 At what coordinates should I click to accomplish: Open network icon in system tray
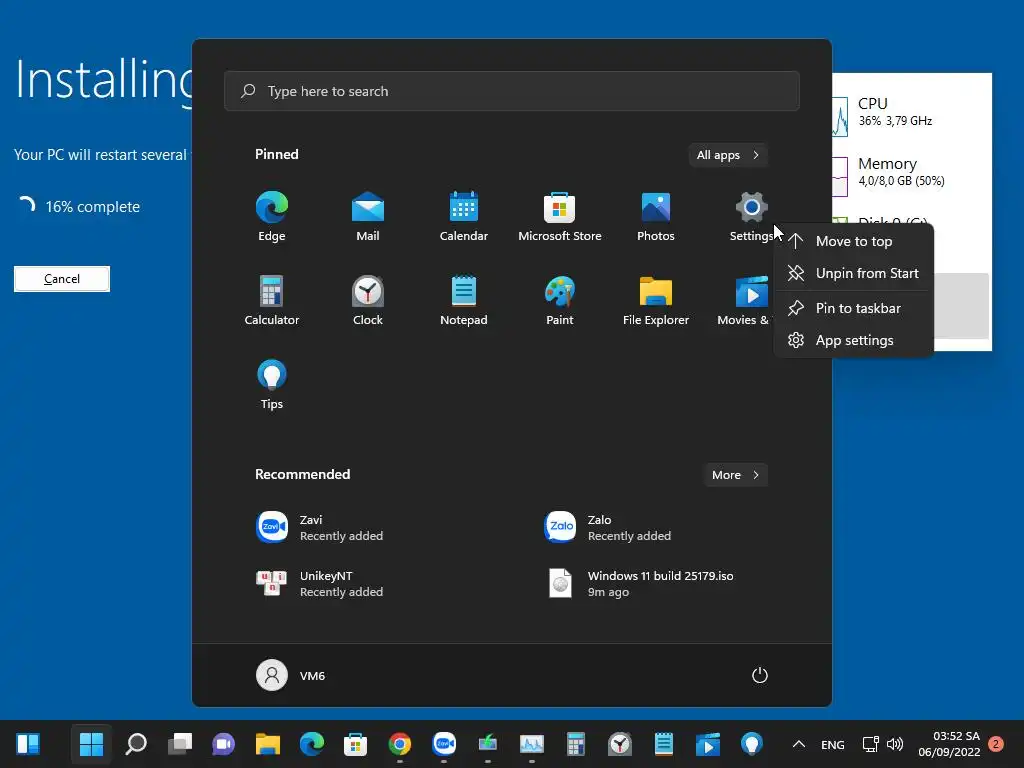[x=871, y=744]
